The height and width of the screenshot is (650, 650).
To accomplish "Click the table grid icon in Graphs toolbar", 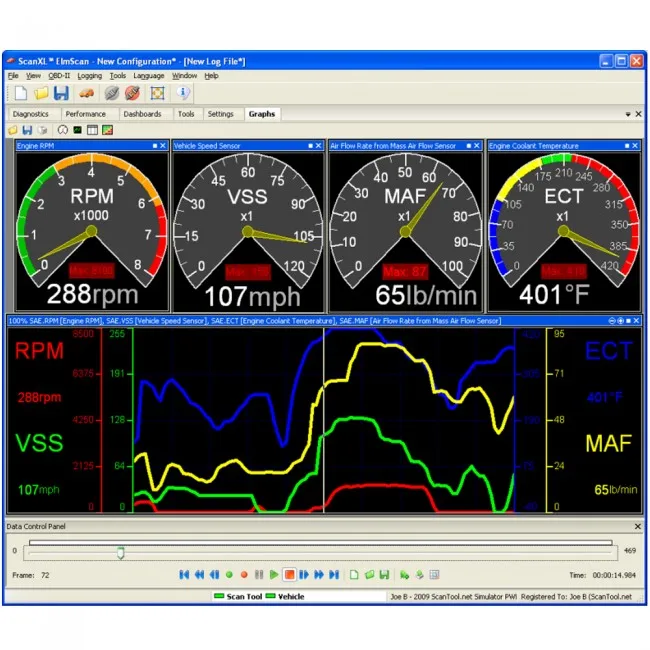I will click(92, 130).
